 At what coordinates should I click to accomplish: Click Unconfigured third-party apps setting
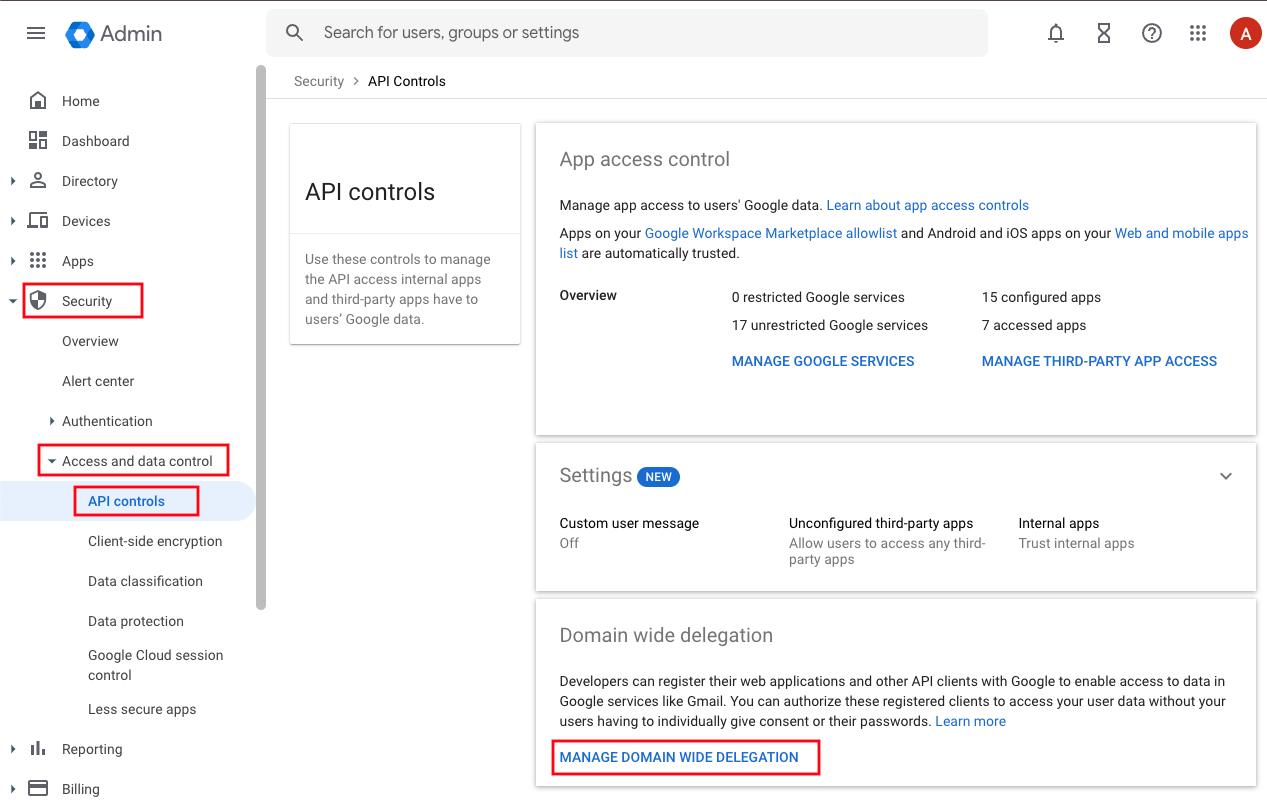pos(888,541)
